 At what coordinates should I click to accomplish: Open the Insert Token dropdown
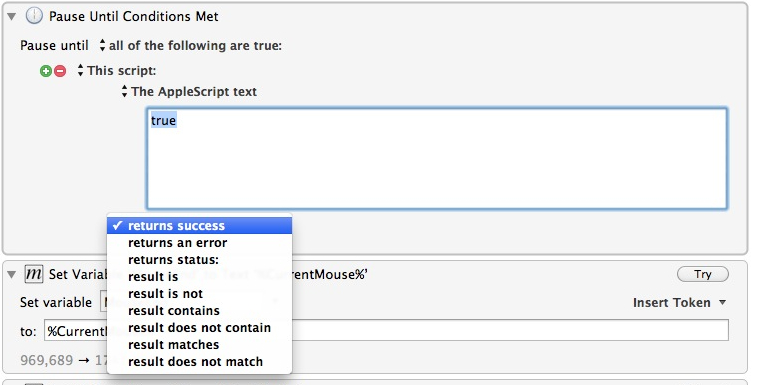679,302
